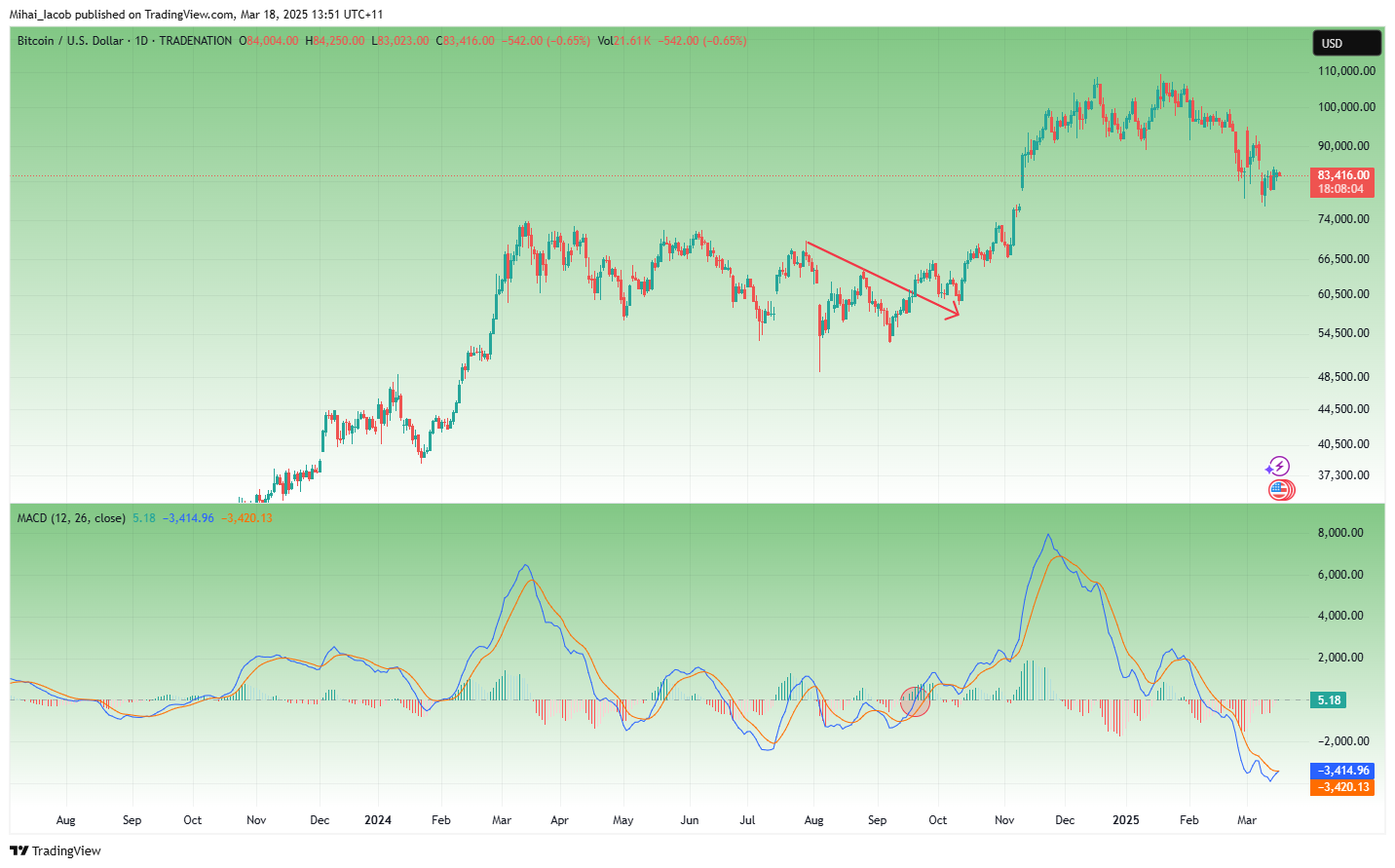This screenshot has width=1395, height=868.
Task: Click the 40,500.00 price axis label
Action: pyautogui.click(x=1343, y=444)
